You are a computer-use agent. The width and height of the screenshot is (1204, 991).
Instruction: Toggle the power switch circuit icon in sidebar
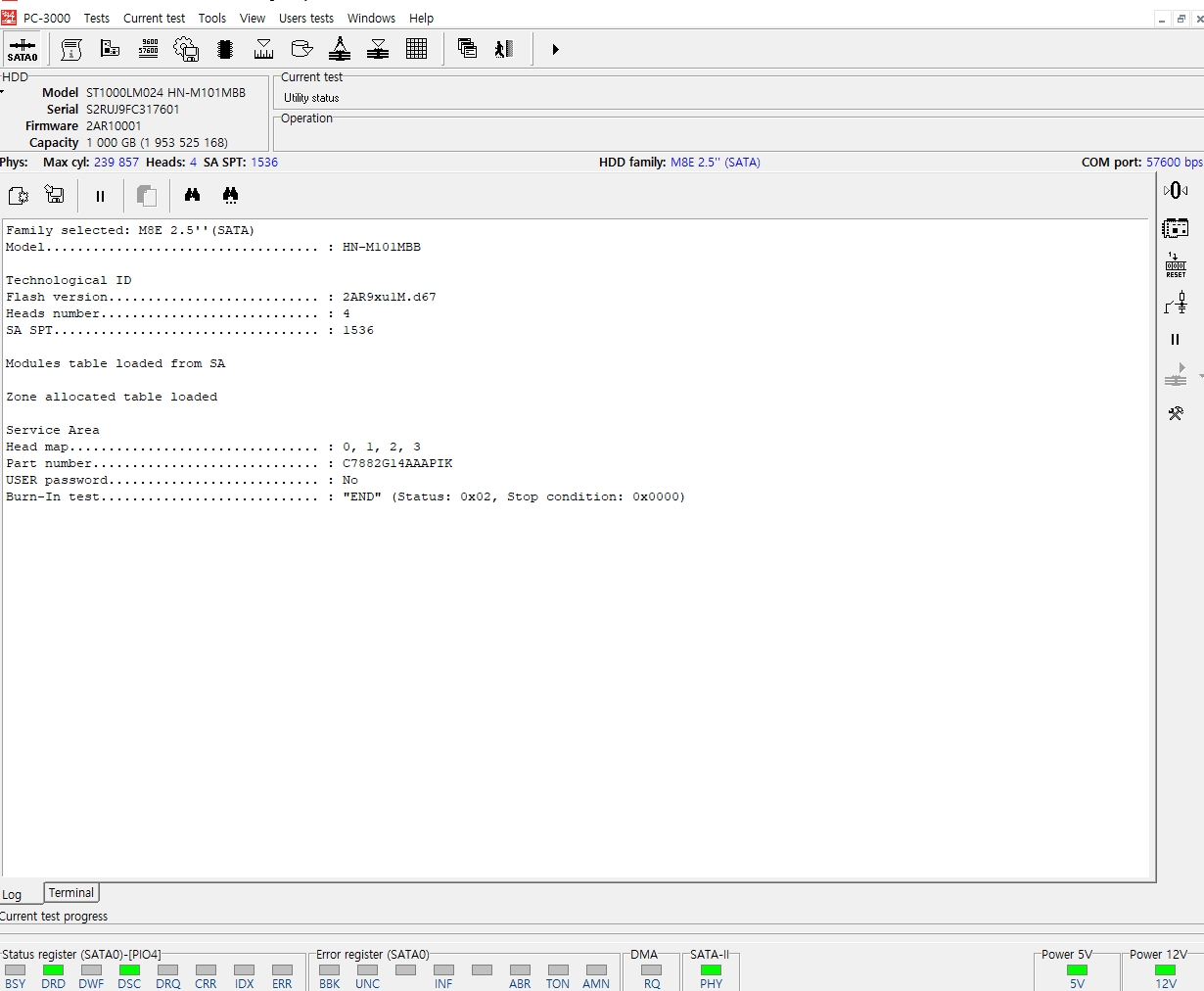coord(1175,304)
